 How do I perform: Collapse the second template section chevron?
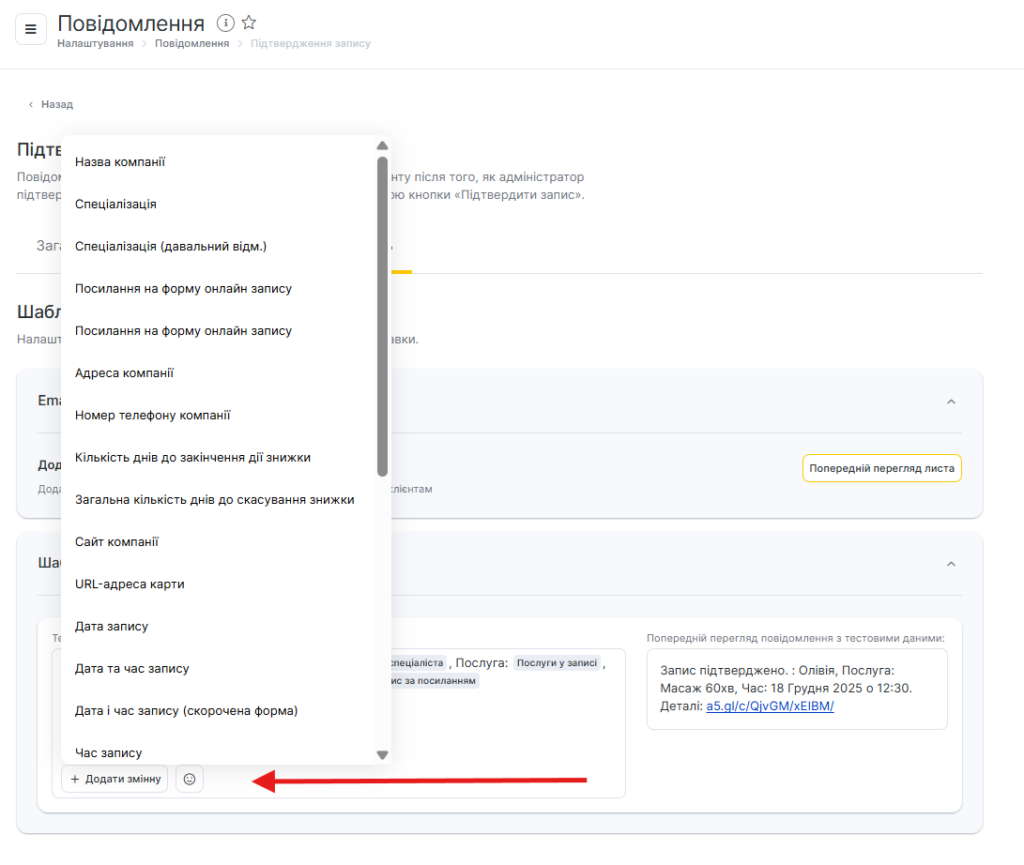click(x=951, y=564)
